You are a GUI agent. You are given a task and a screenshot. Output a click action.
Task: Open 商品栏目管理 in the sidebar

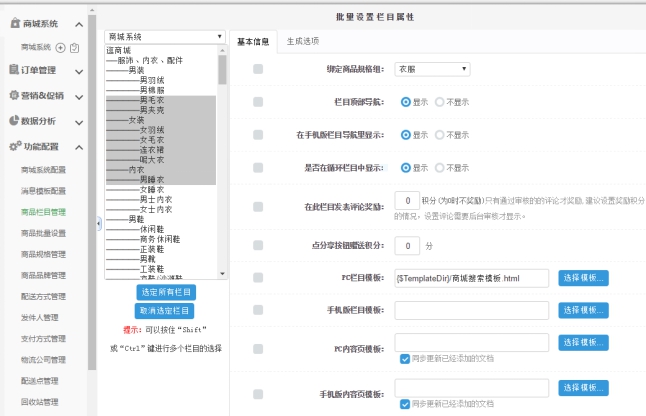pos(44,212)
